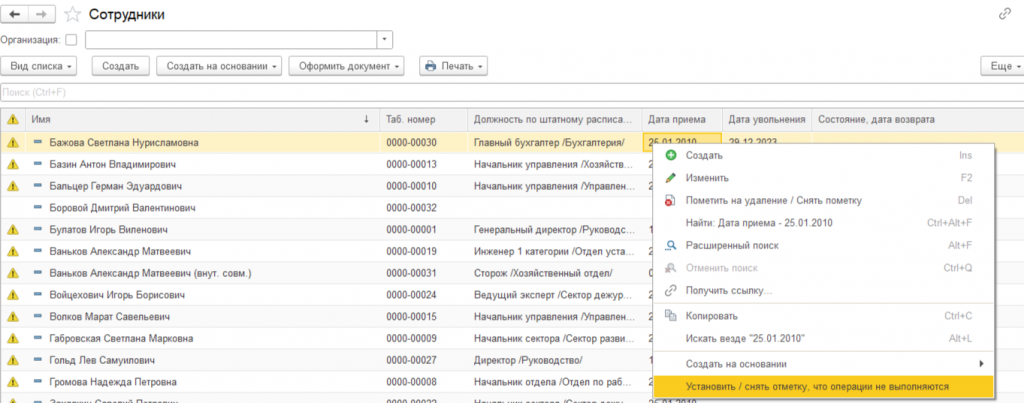Click the cell Сторож /Хозяйственный отдел/
This screenshot has width=1024, height=403.
(543, 273)
